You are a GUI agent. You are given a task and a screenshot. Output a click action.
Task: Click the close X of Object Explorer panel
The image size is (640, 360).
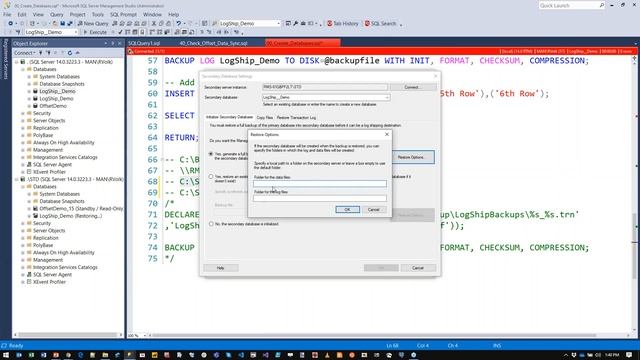[120, 43]
